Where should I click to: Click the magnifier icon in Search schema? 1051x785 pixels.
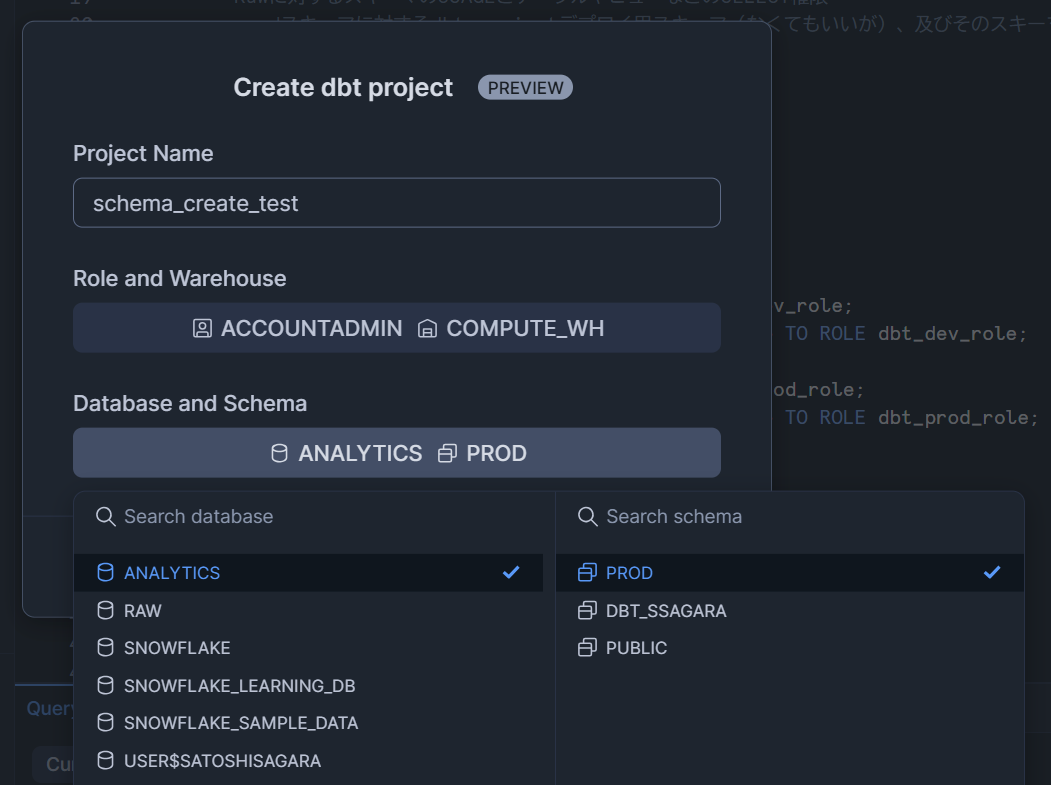pos(587,516)
